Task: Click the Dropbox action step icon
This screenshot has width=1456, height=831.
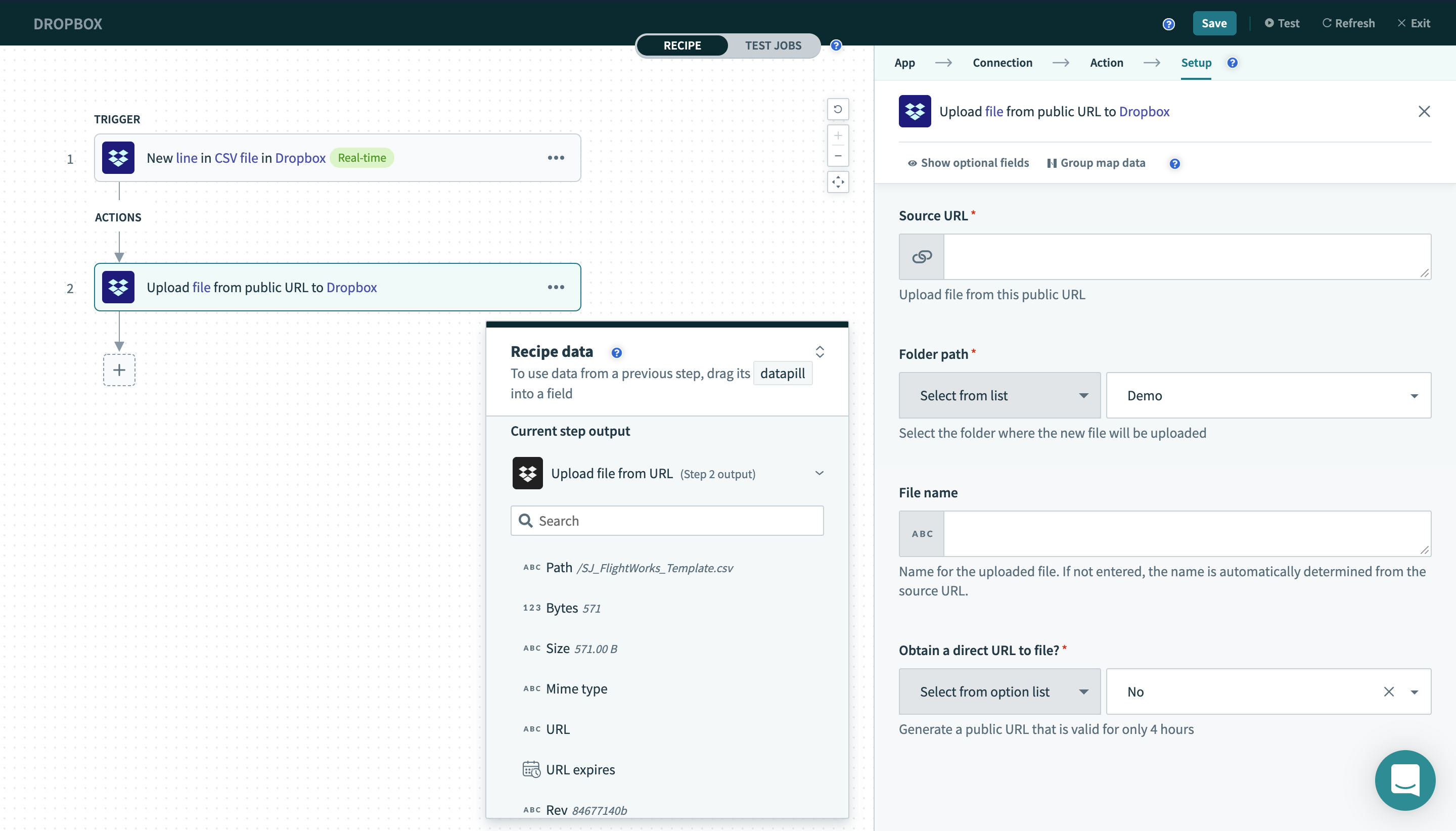Action: [118, 287]
